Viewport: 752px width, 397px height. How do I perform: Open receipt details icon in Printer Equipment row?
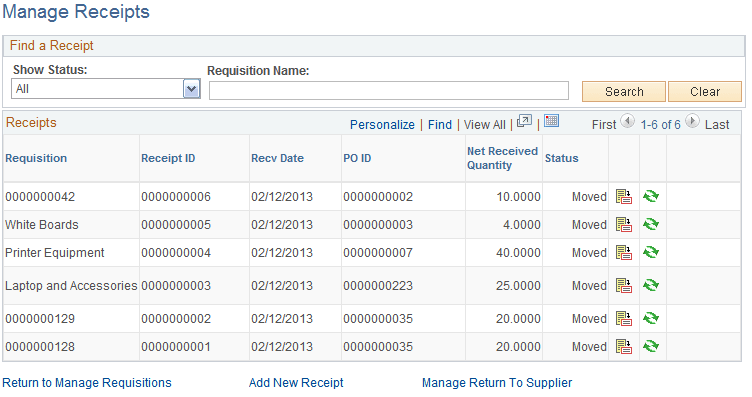point(623,253)
